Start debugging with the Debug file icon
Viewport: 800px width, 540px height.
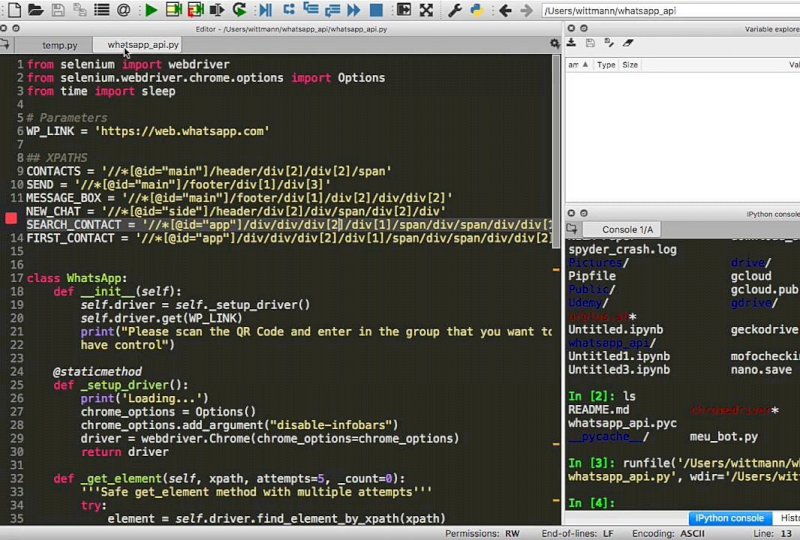tap(264, 10)
